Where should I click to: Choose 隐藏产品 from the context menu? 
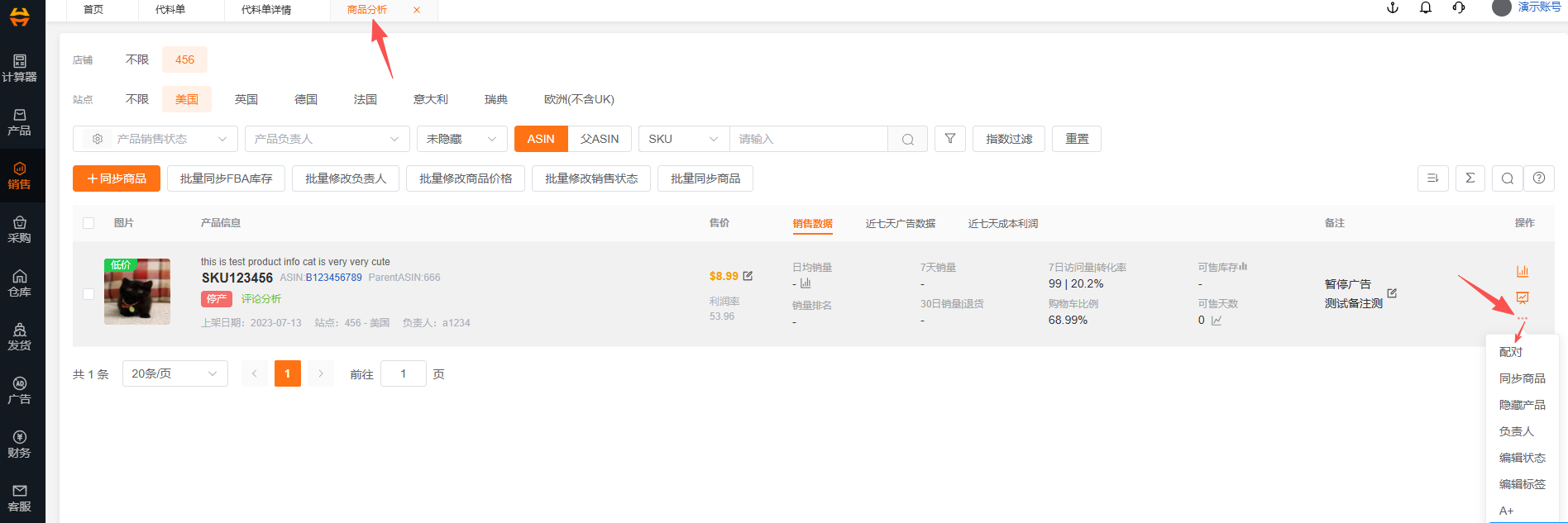[1522, 405]
